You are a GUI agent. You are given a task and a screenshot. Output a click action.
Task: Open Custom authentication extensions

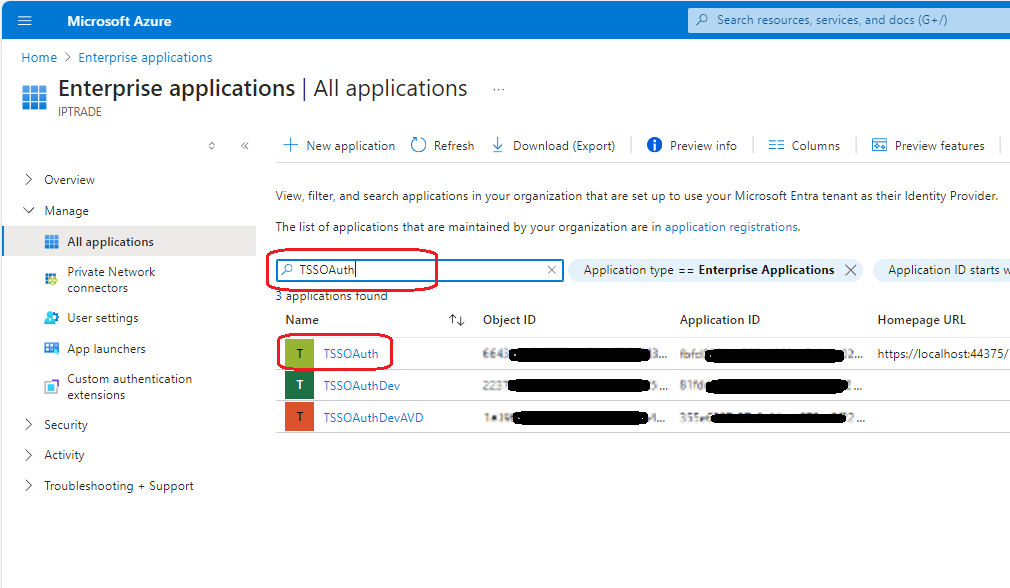[x=129, y=386]
